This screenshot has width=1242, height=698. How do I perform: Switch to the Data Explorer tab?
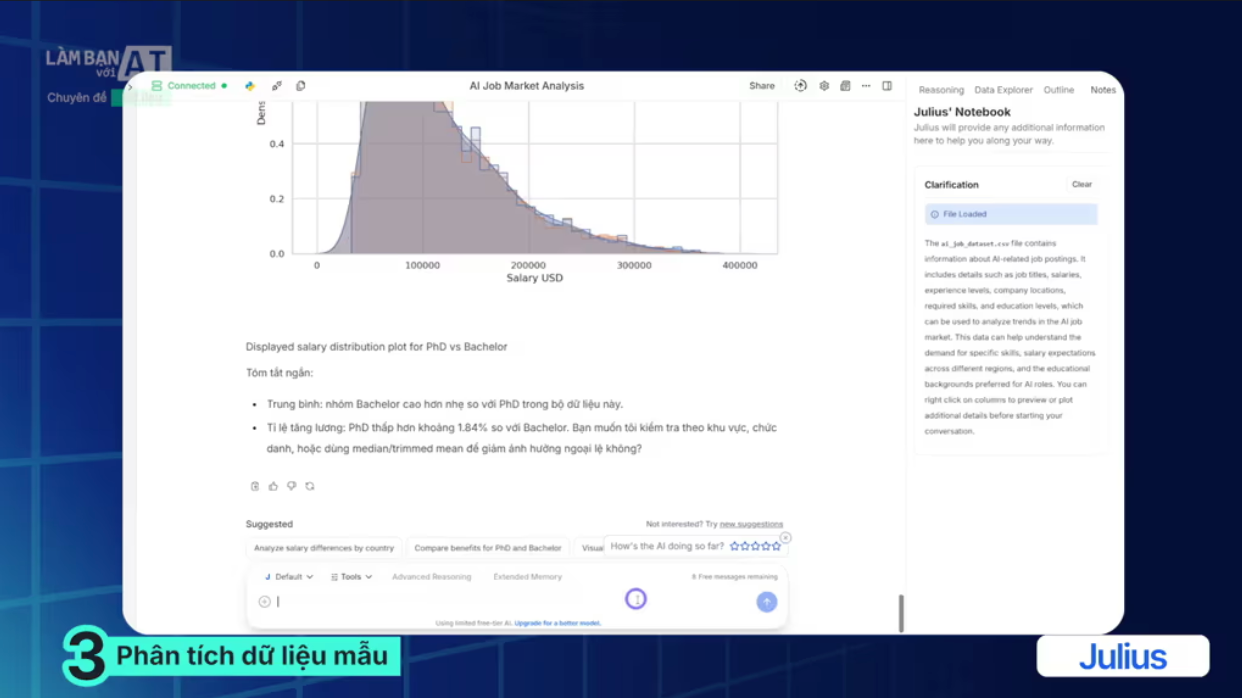pos(1003,90)
